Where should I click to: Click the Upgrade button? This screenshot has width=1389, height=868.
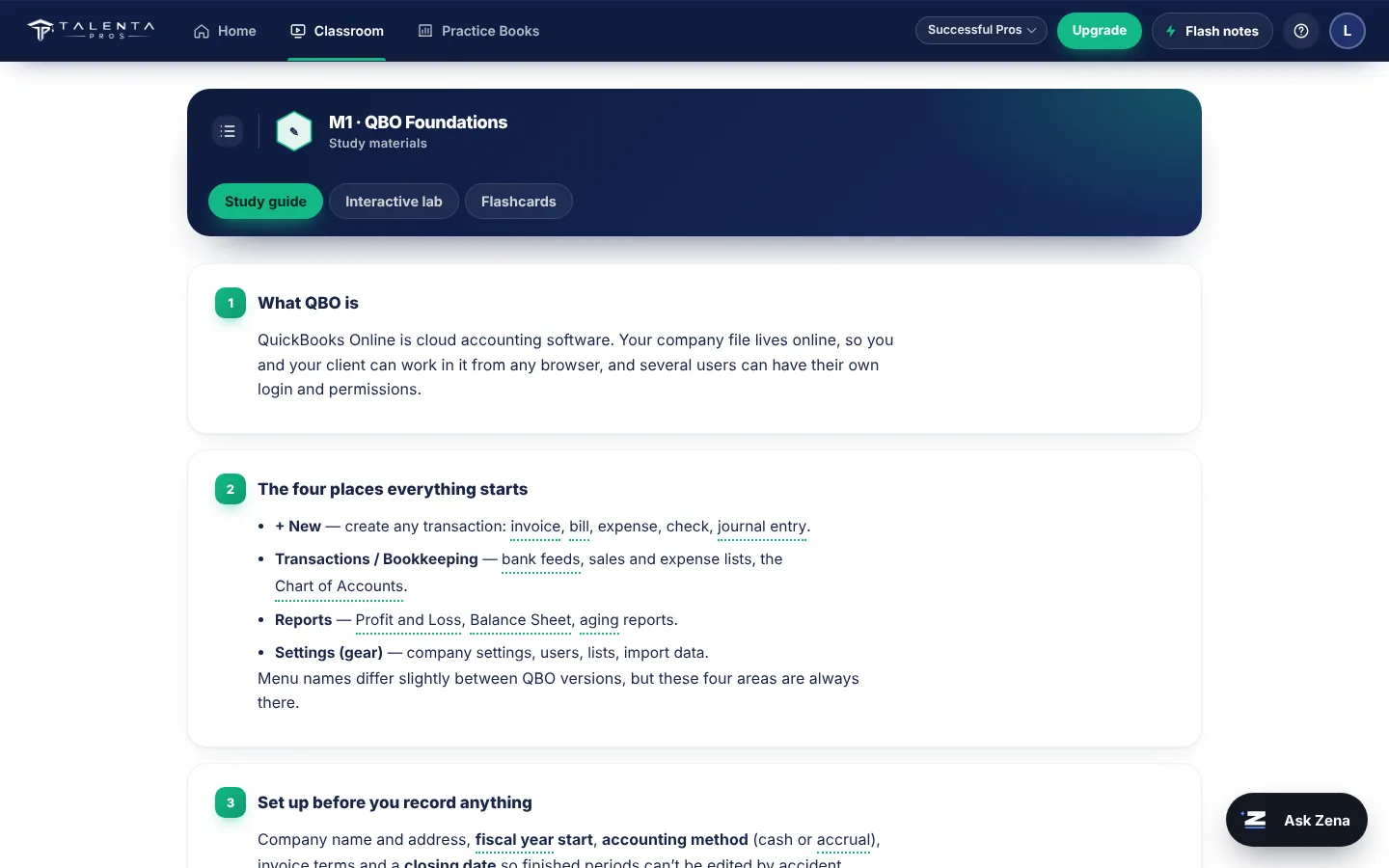[x=1100, y=31]
